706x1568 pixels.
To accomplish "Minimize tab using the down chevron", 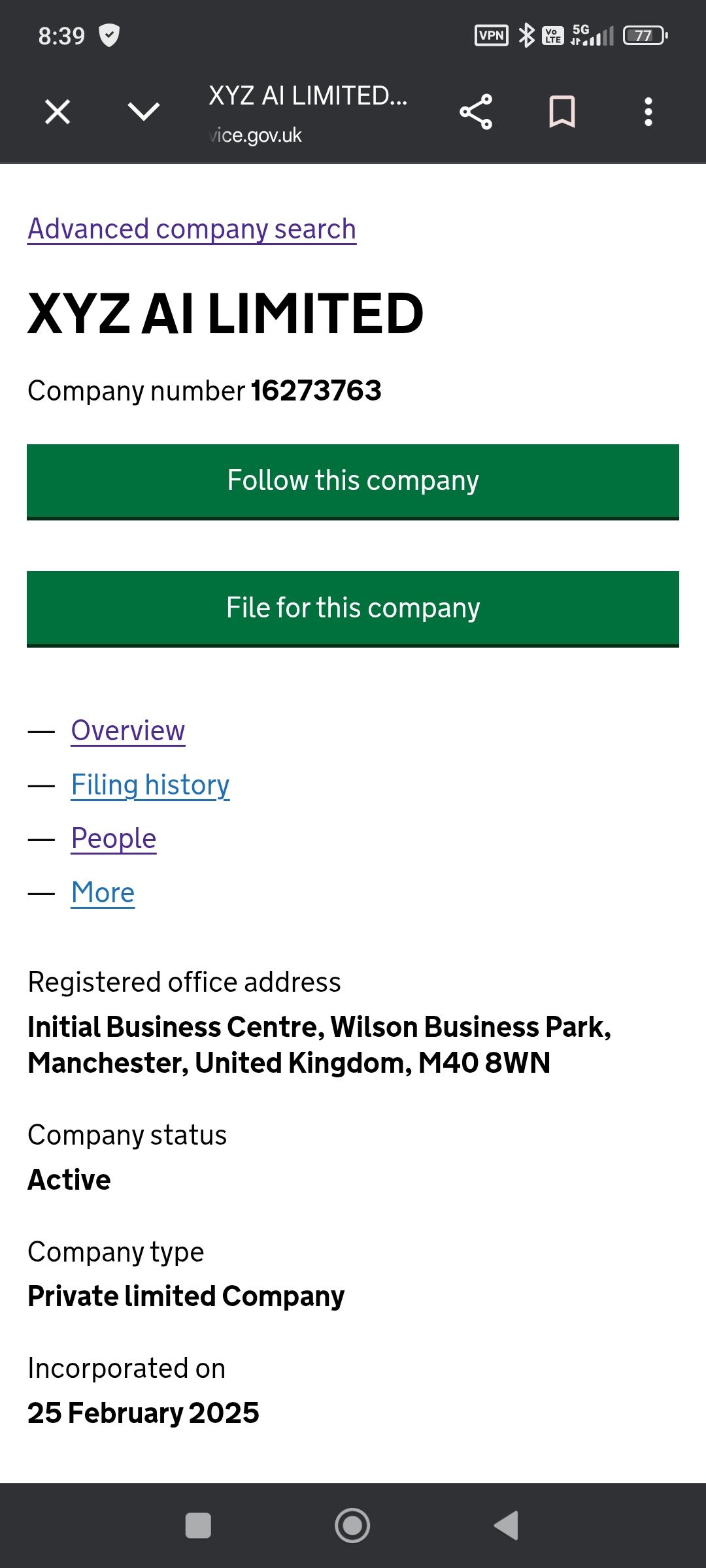I will click(144, 112).
